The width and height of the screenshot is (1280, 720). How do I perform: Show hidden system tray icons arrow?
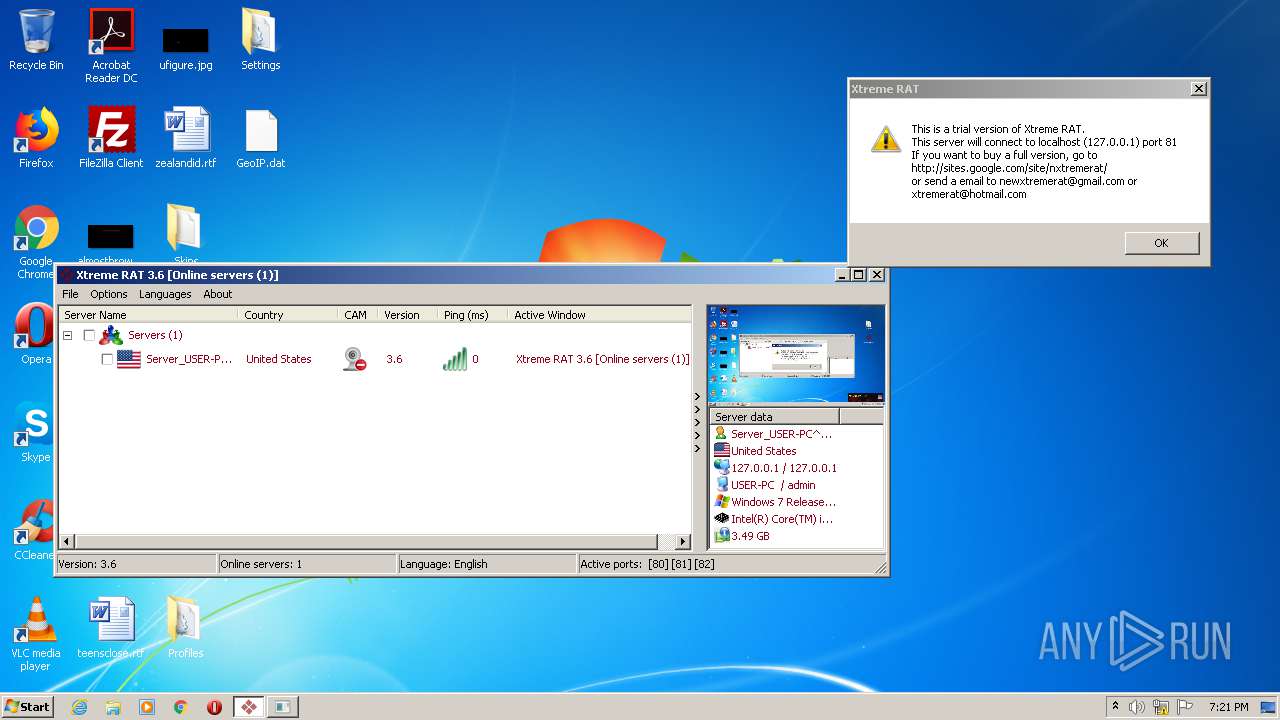[1115, 707]
